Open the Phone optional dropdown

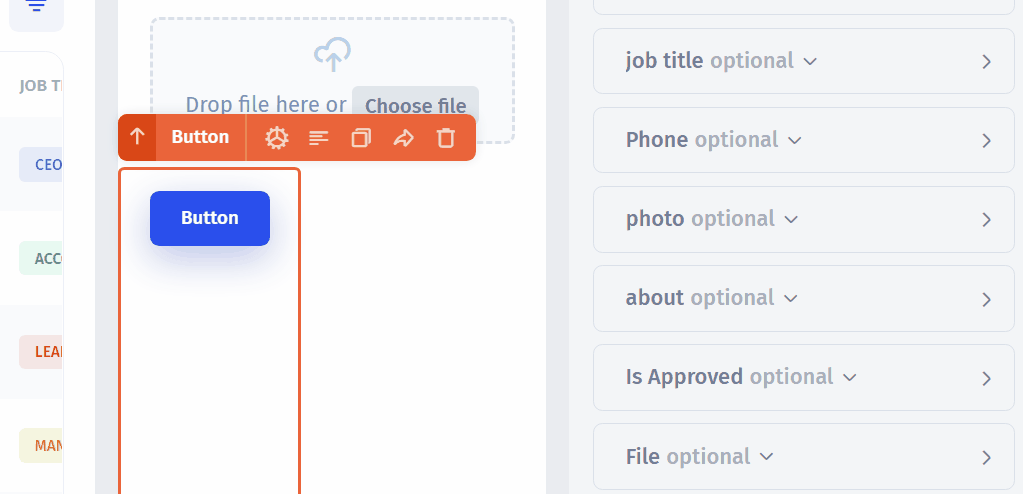[795, 140]
